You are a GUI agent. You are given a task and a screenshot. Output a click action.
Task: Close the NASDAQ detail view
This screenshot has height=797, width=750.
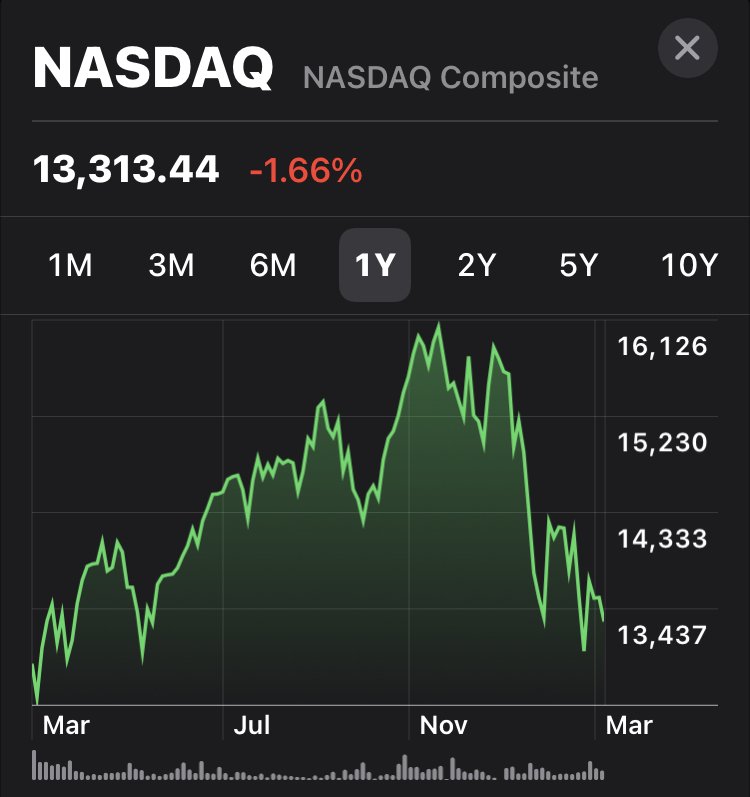pyautogui.click(x=688, y=48)
